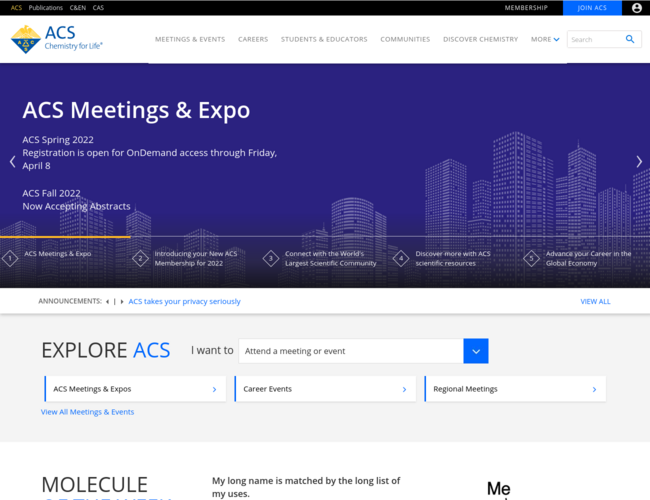Click into the Search input field
Screen dimensions: 650x500
[x=594, y=39]
